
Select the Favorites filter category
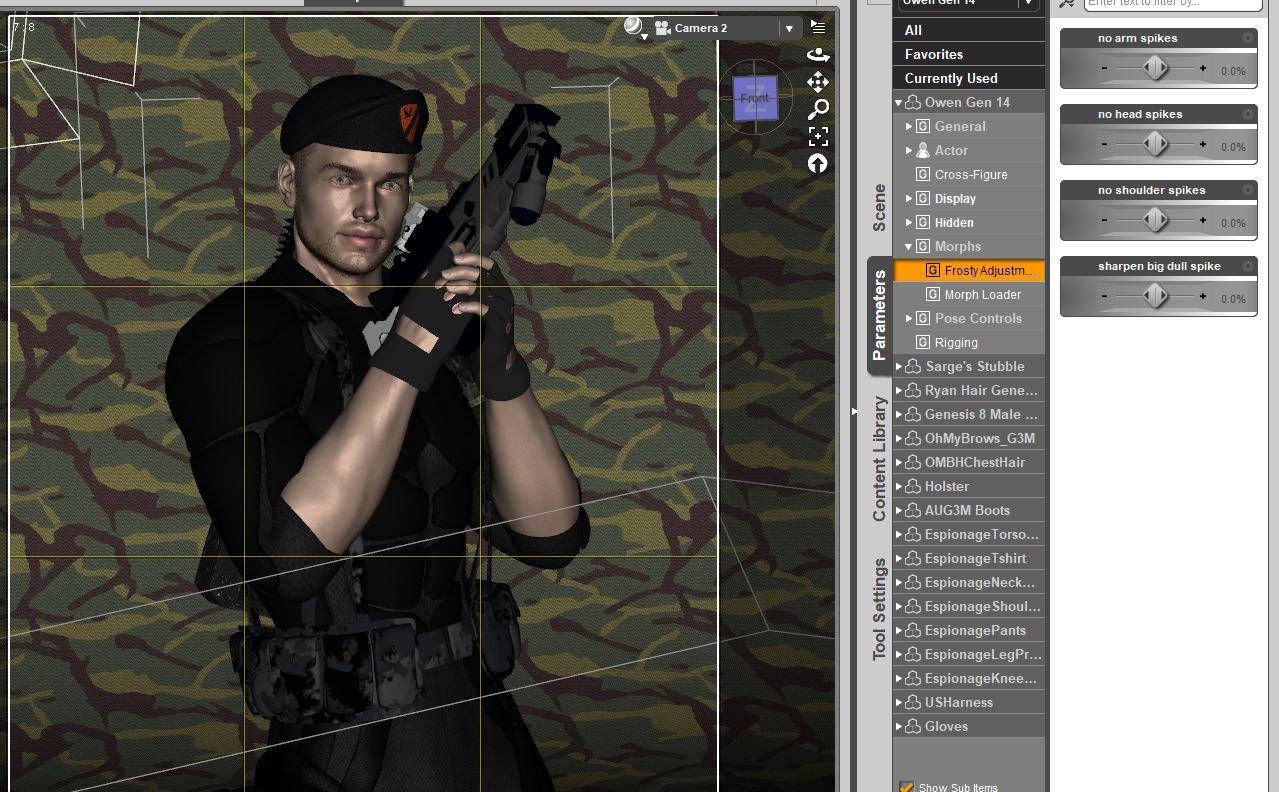tap(969, 54)
